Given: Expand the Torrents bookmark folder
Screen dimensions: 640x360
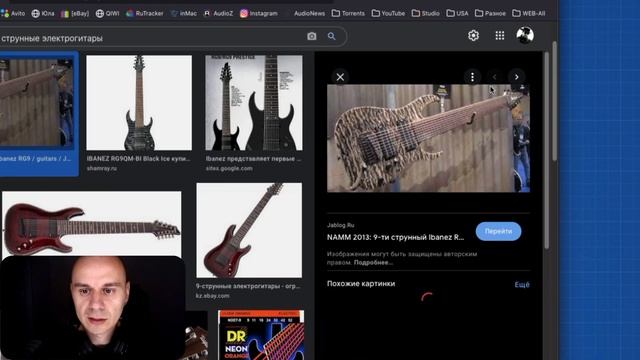Looking at the screenshot, I should pyautogui.click(x=348, y=13).
